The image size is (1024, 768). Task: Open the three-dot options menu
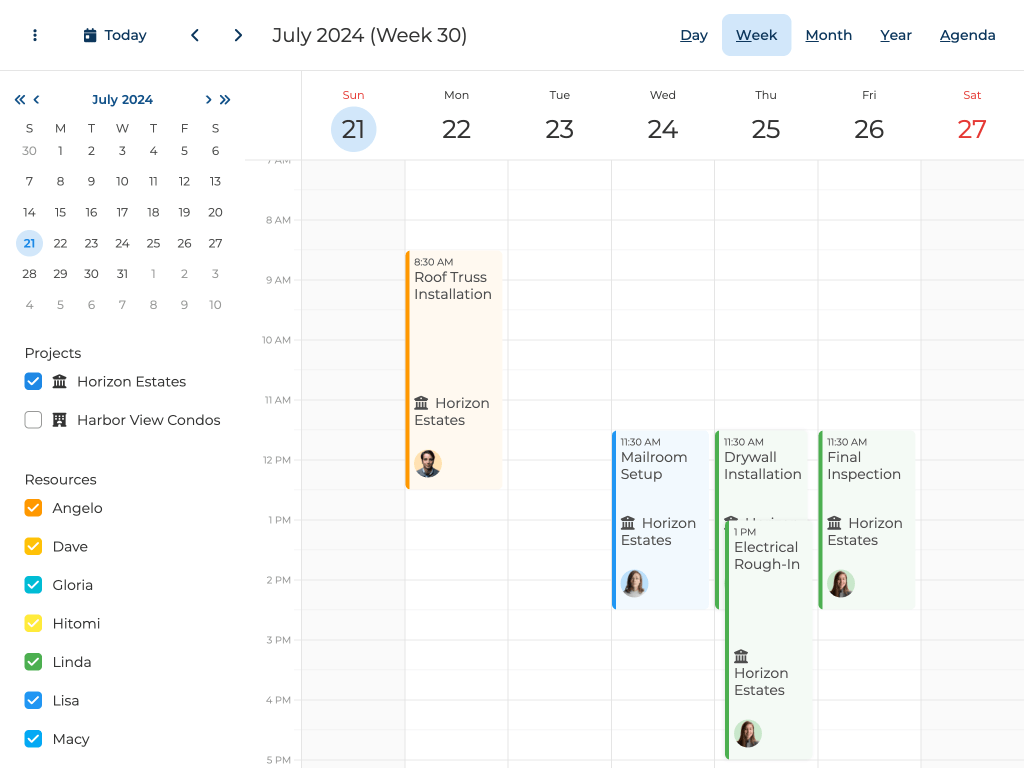click(x=35, y=35)
